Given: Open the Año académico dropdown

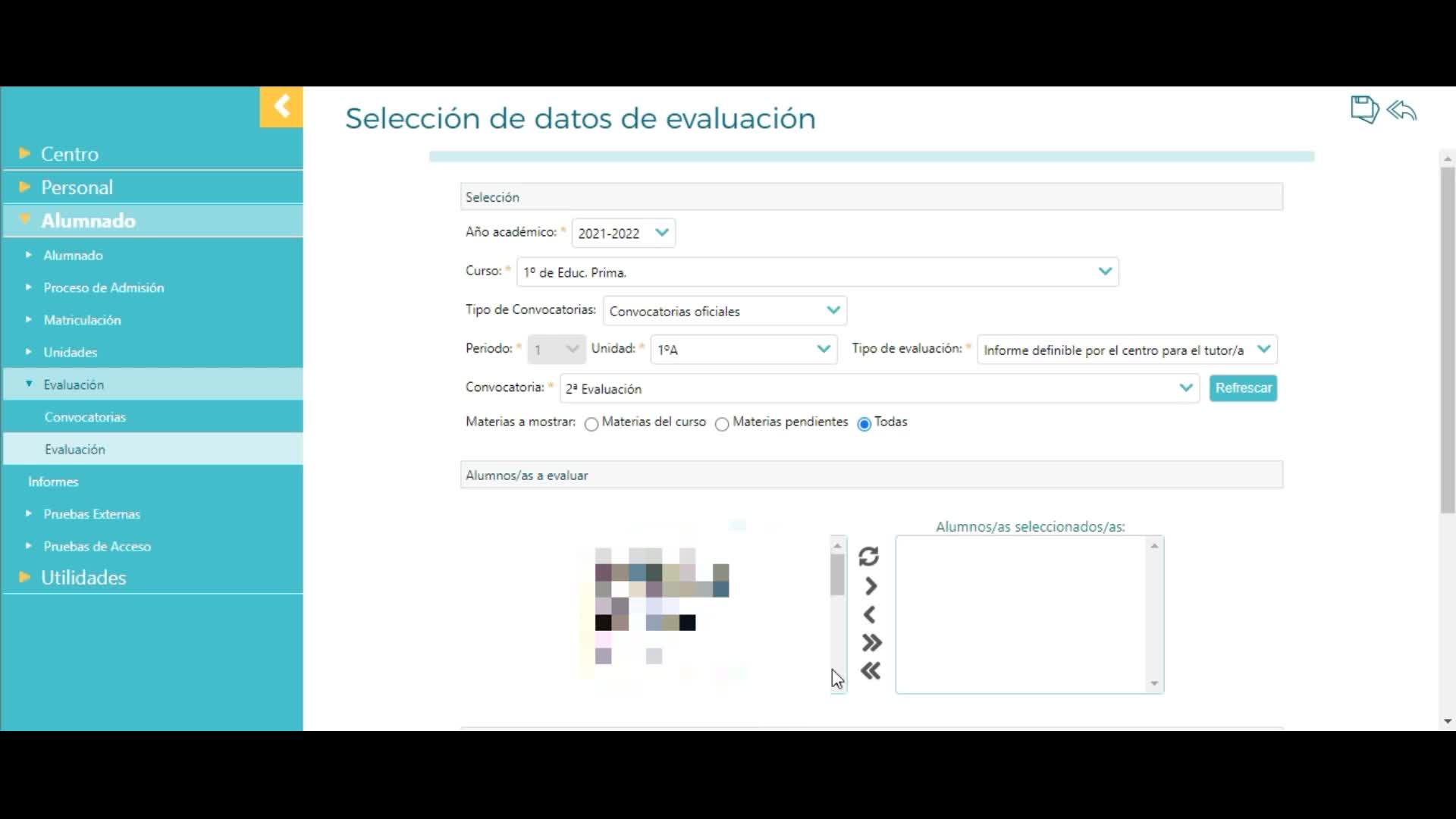Looking at the screenshot, I should coord(623,233).
